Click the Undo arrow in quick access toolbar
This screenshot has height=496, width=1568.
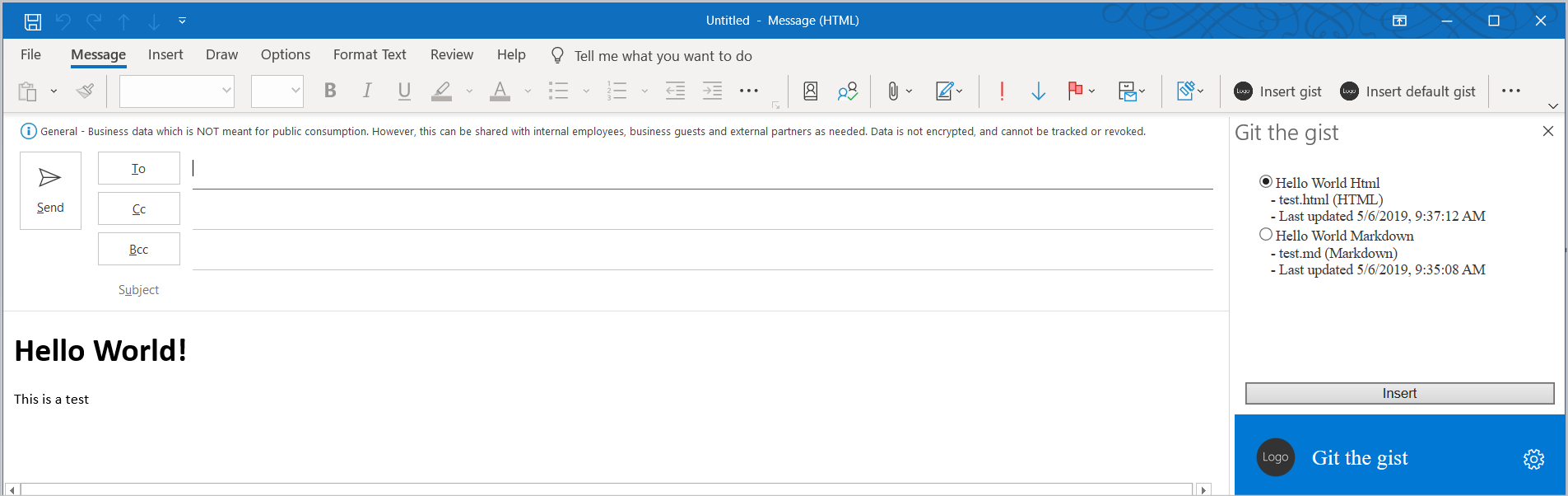coord(63,21)
